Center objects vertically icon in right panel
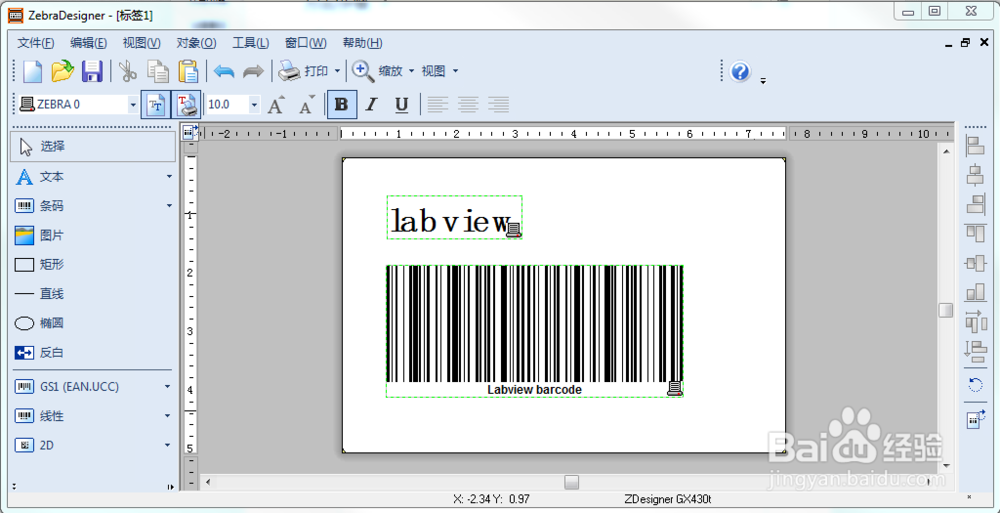The width and height of the screenshot is (1000, 513). [x=976, y=263]
